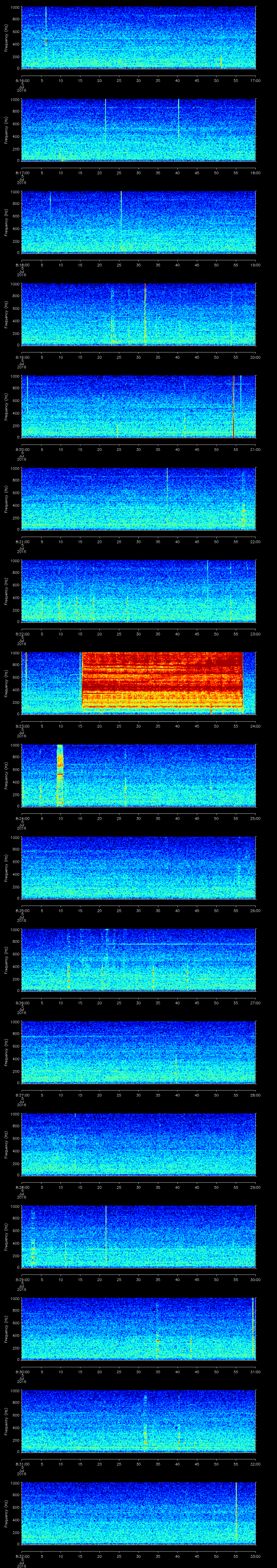This screenshot has height=1568, width=277.
Task: Click the 8:27:00 start time label
Action: coord(22,1095)
